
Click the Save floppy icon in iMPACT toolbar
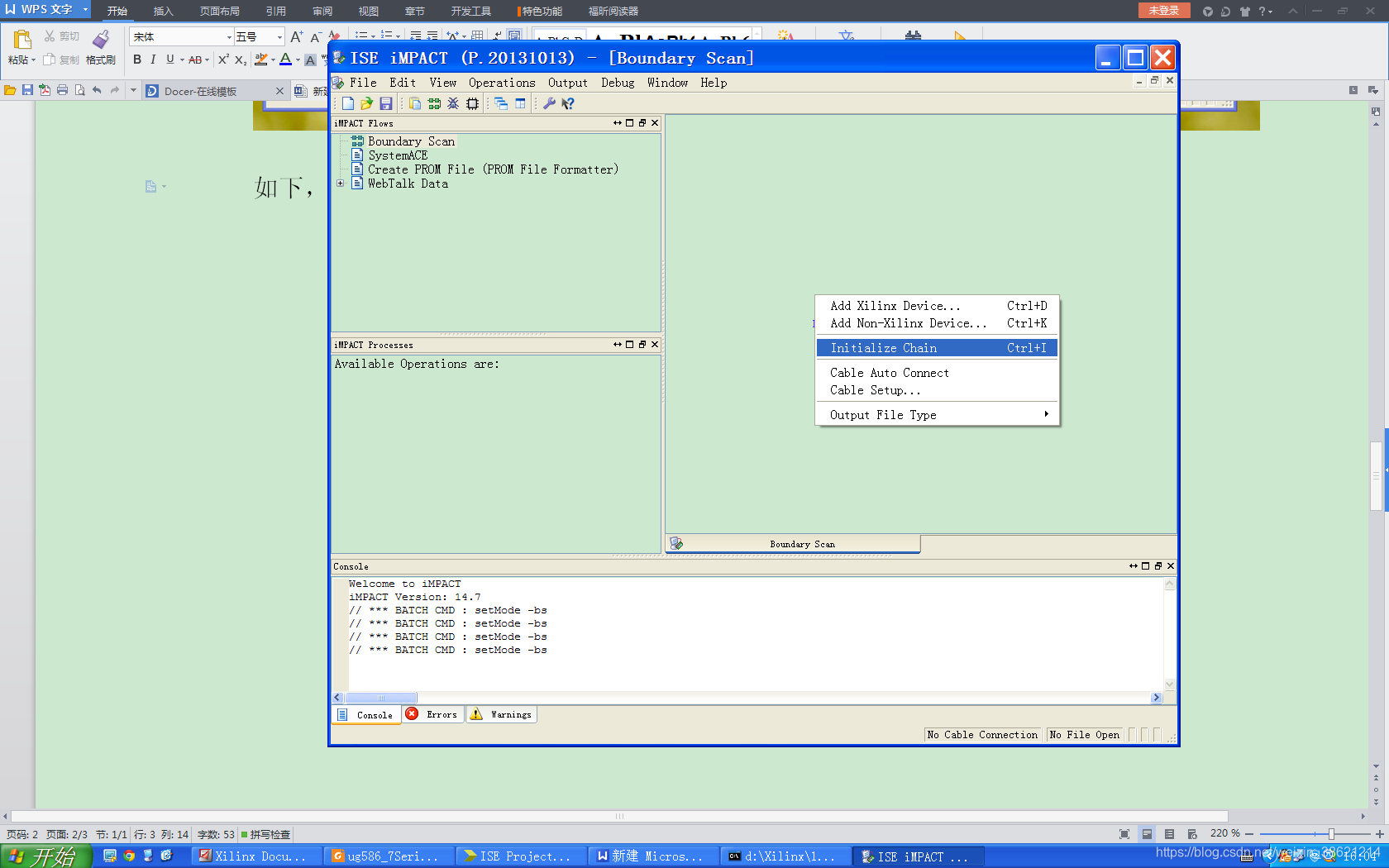point(385,103)
